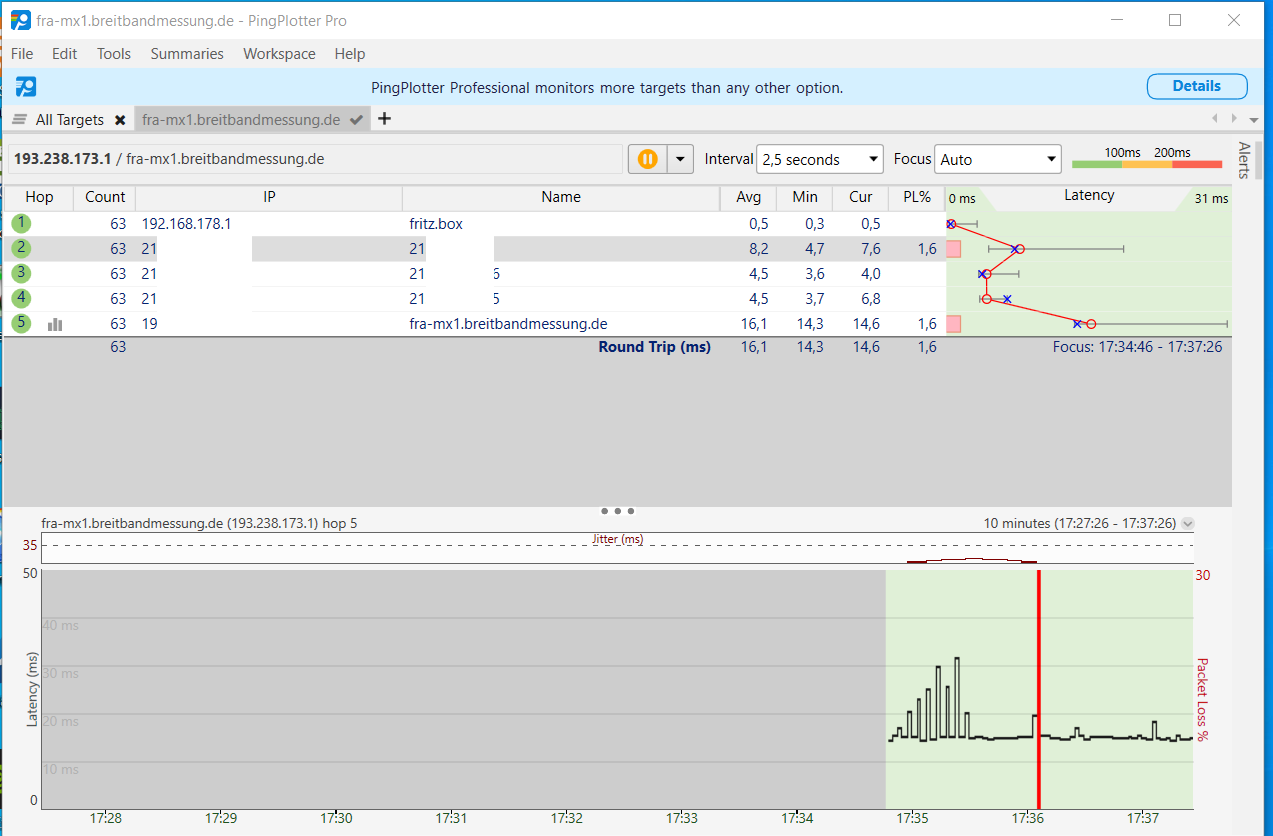The image size is (1273, 836).
Task: Open the Edit menu
Action: point(65,54)
